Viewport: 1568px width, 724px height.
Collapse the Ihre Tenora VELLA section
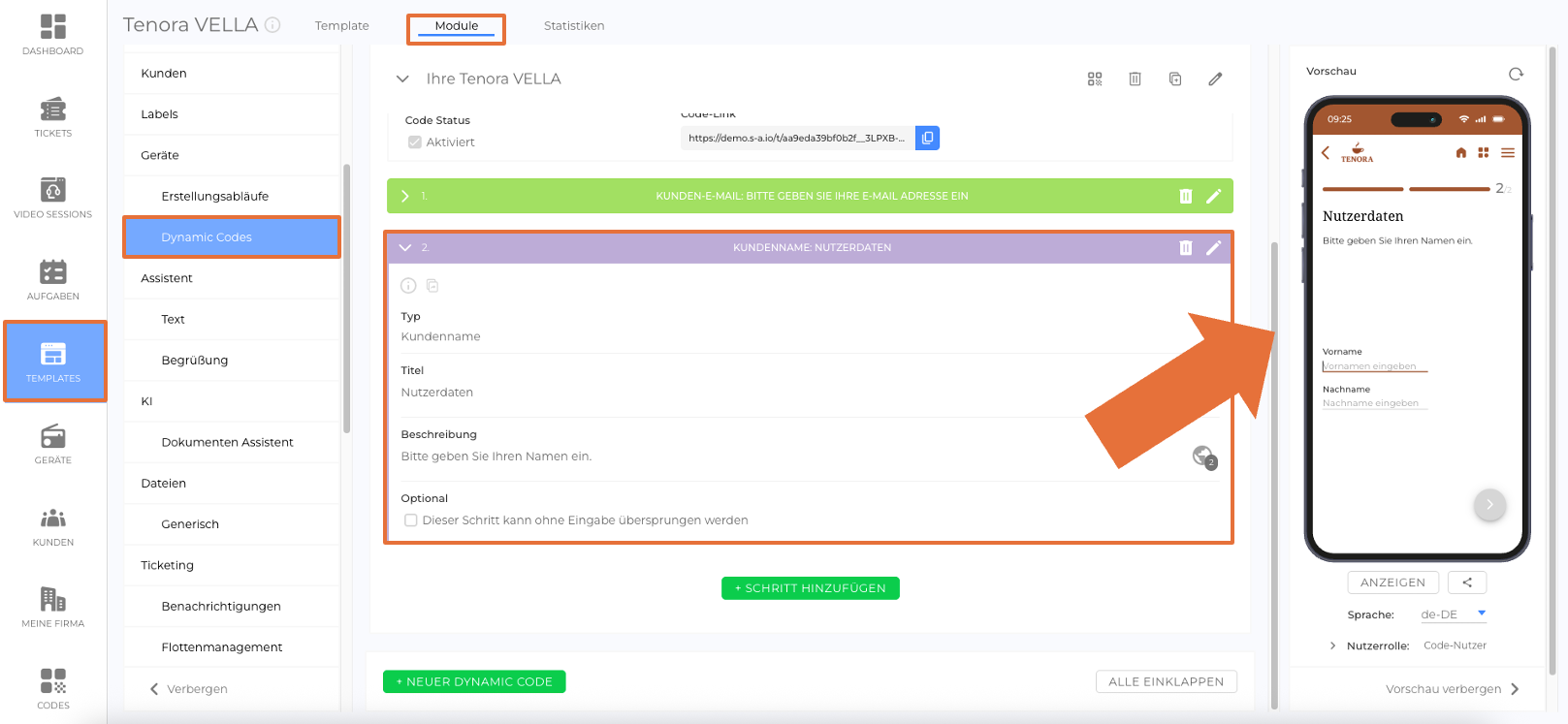click(402, 79)
